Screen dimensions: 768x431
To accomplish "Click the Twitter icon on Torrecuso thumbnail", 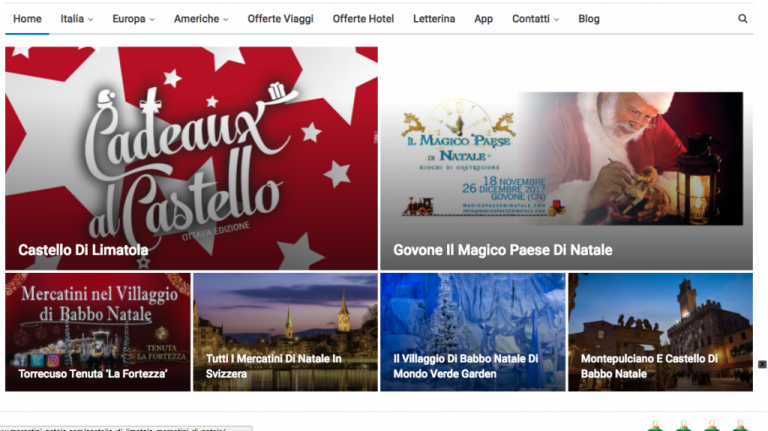I will tap(37, 360).
